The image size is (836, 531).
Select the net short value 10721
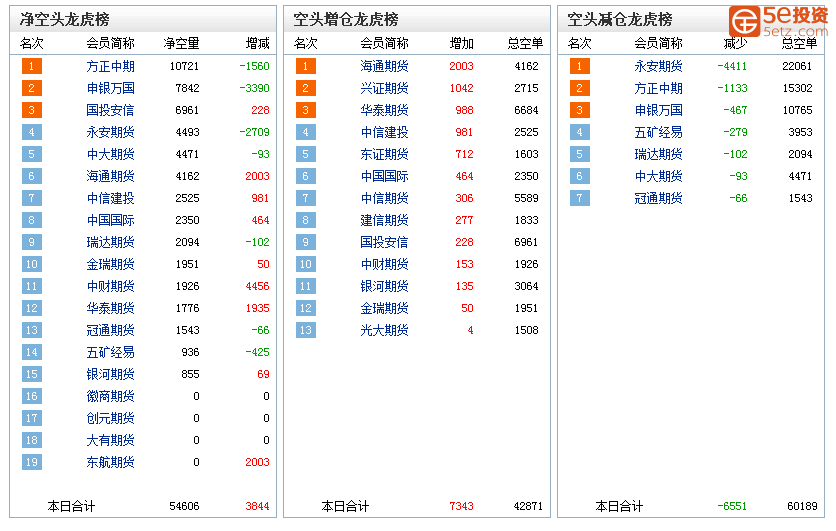(184, 66)
